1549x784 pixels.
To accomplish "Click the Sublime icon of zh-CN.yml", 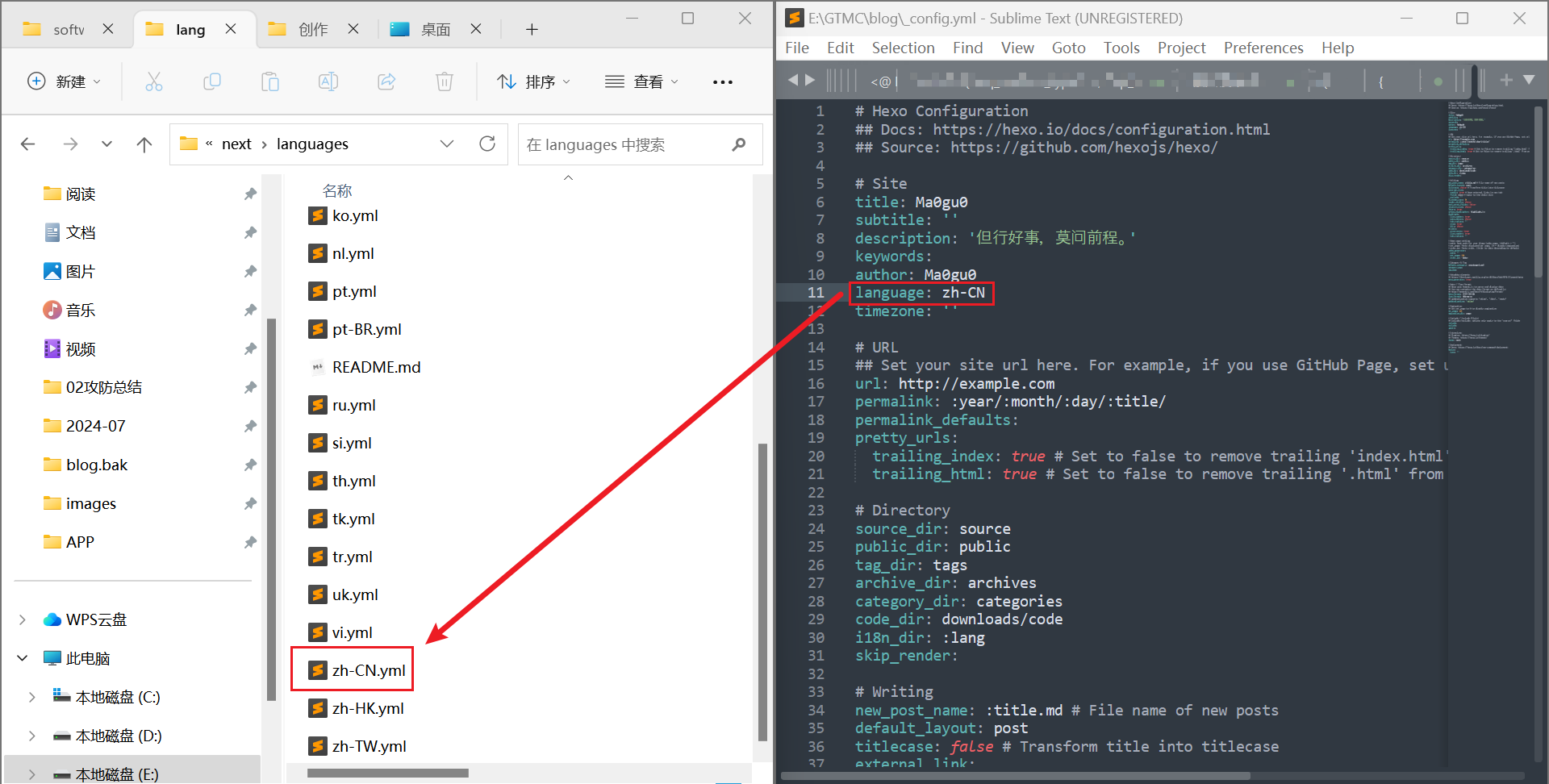I will pyautogui.click(x=318, y=670).
